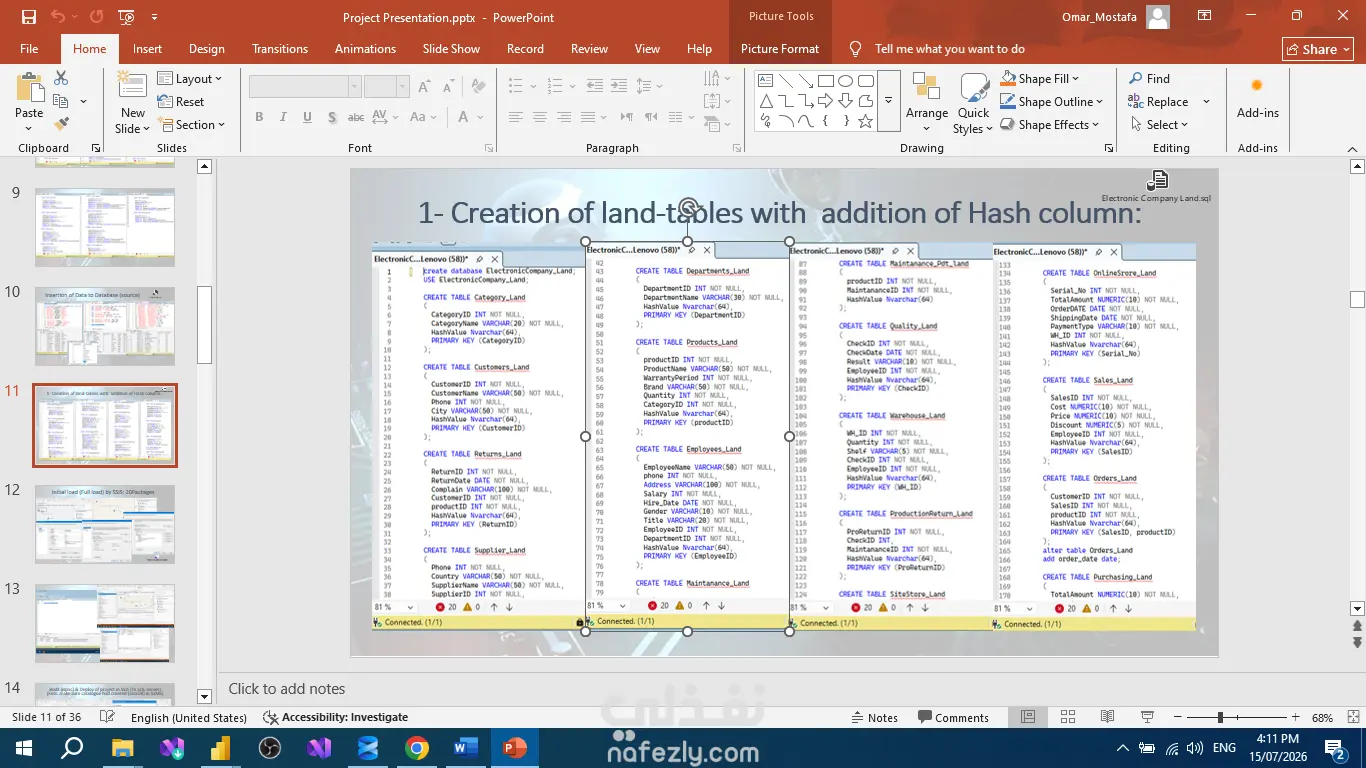Click Tell me what you want to do
This screenshot has width=1366, height=768.
(x=936, y=48)
